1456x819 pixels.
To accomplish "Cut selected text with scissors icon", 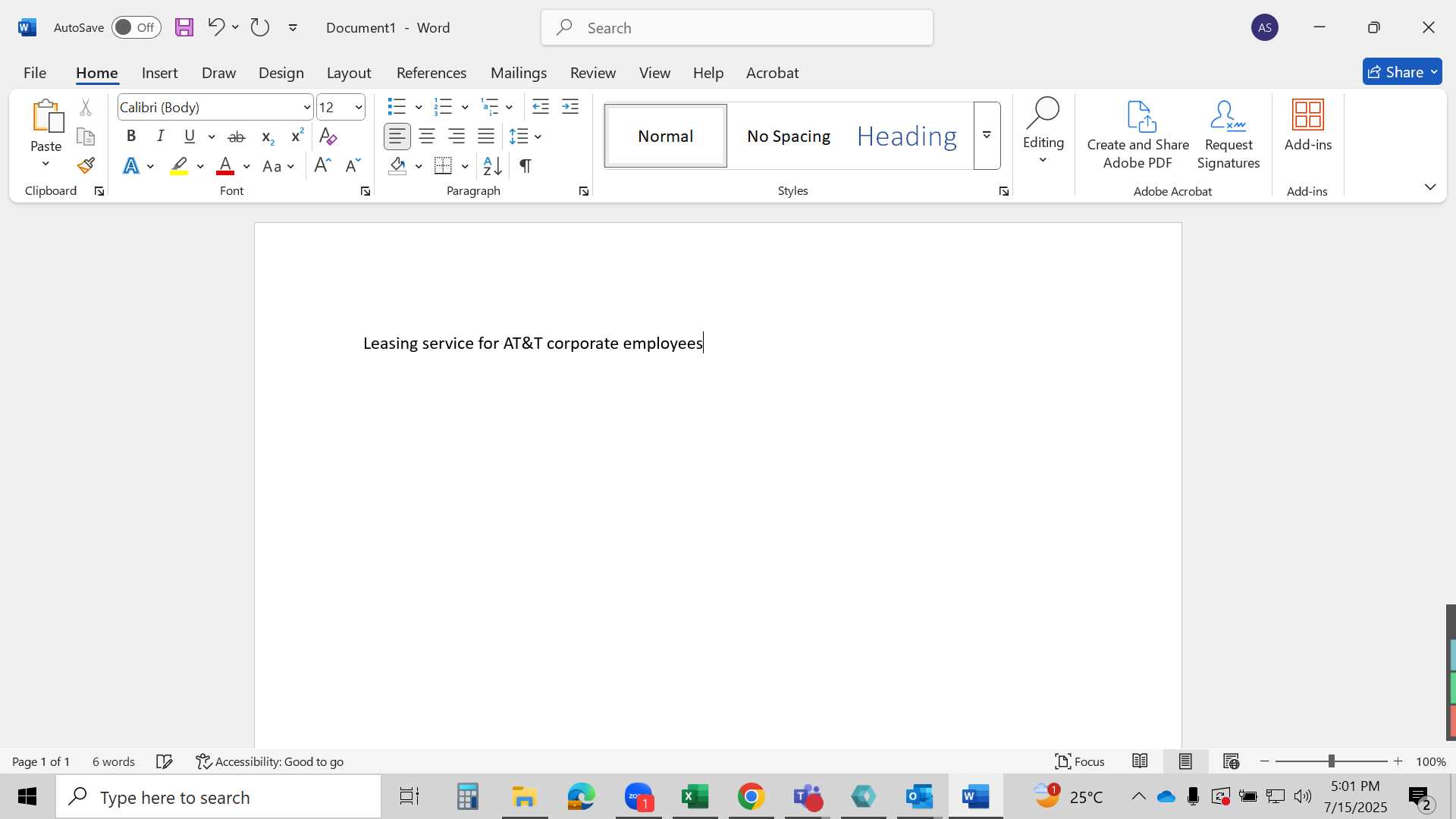I will [86, 108].
